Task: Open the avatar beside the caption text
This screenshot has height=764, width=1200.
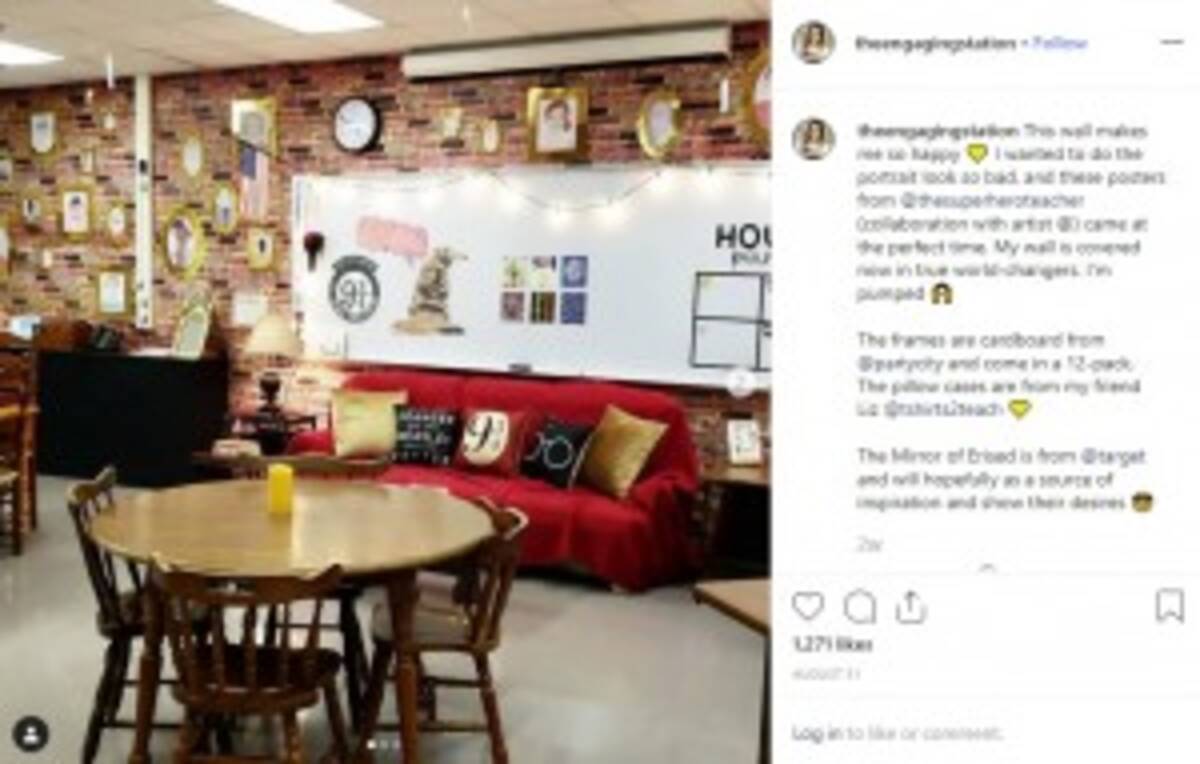Action: click(814, 139)
